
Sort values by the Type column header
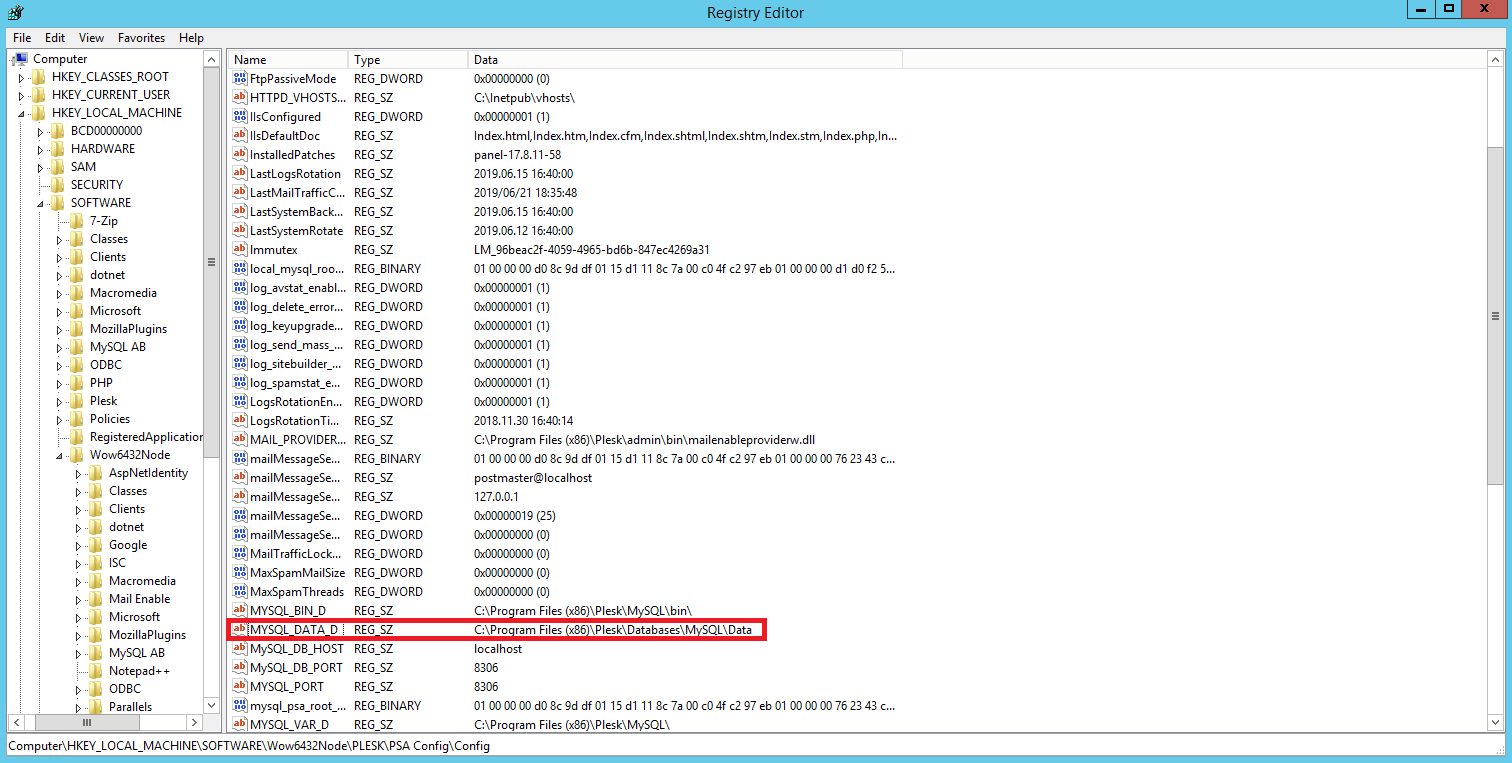407,60
